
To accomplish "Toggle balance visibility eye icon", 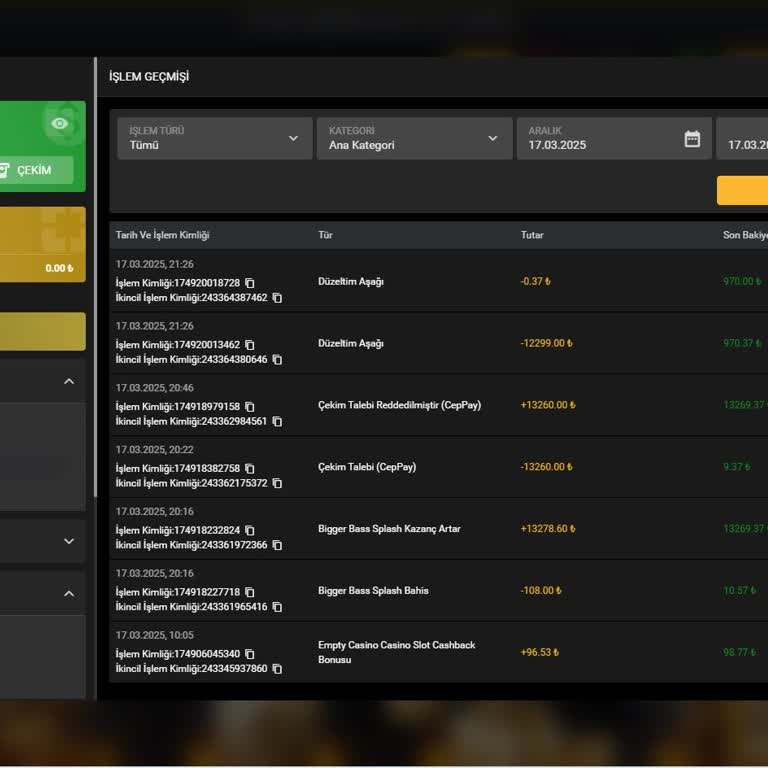I will tap(60, 123).
